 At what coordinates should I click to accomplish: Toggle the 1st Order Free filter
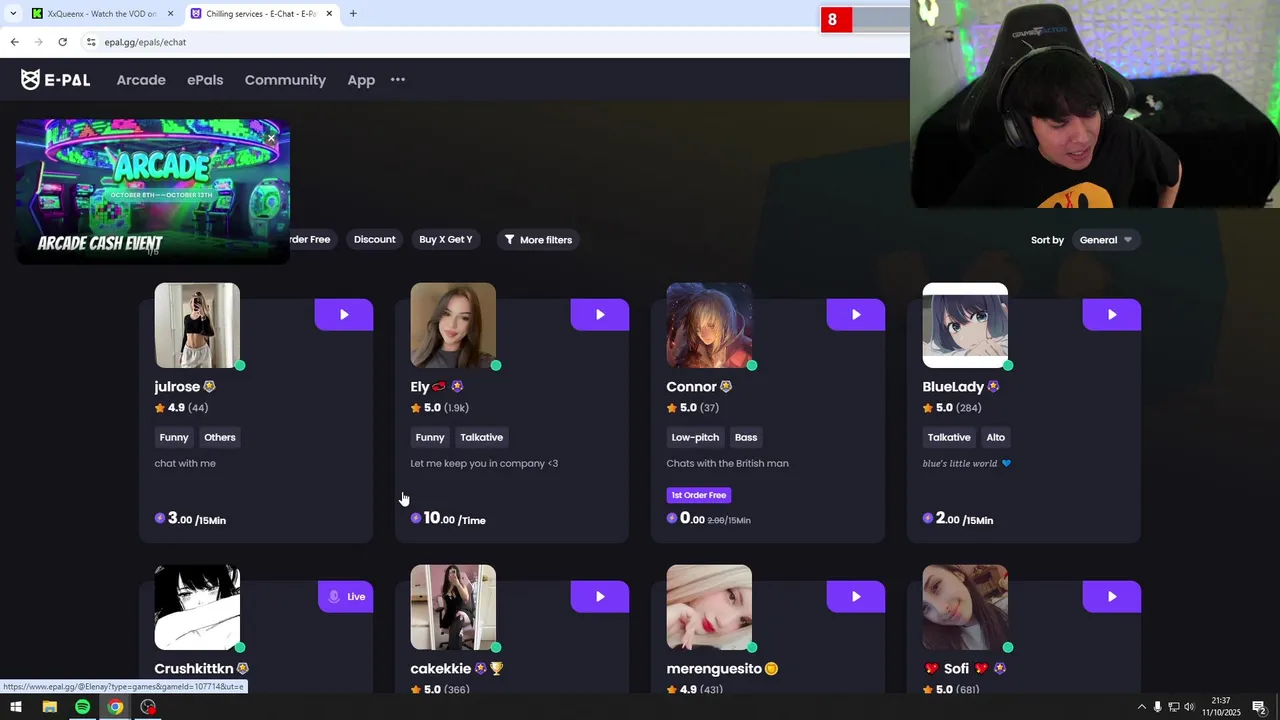click(x=312, y=239)
